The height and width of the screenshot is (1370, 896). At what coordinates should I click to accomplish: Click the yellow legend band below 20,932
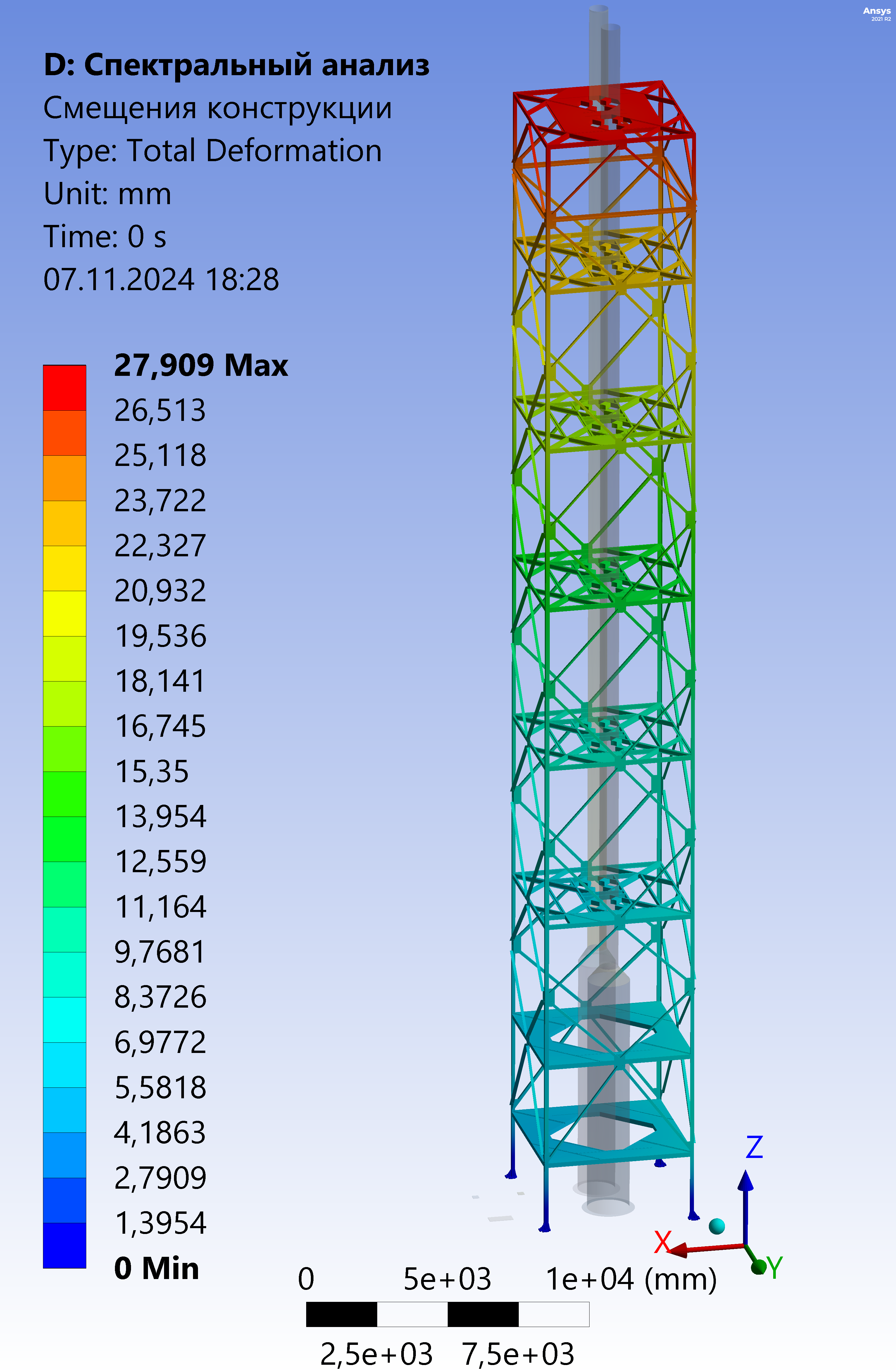click(x=64, y=613)
